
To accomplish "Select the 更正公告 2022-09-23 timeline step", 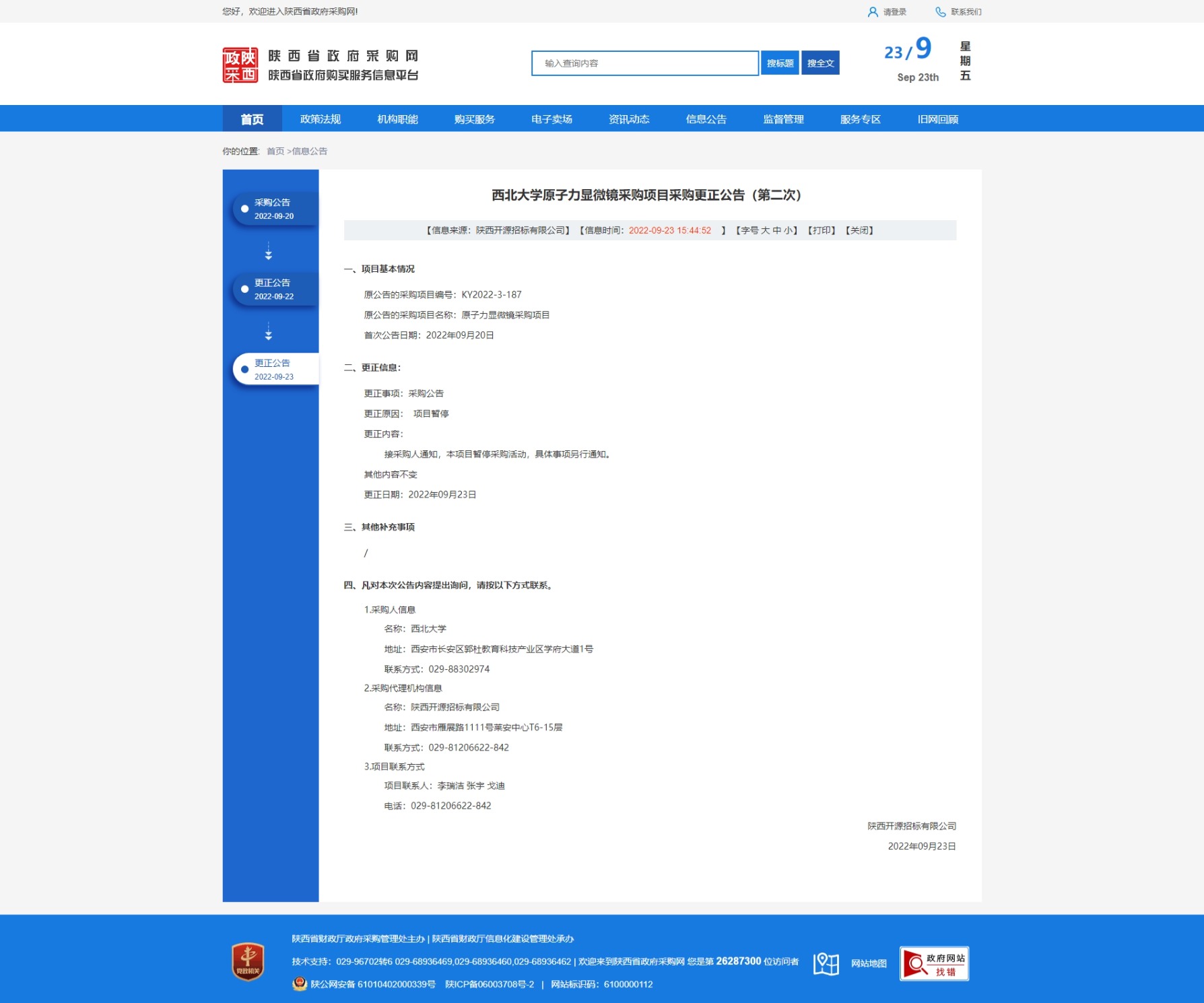I will click(274, 370).
